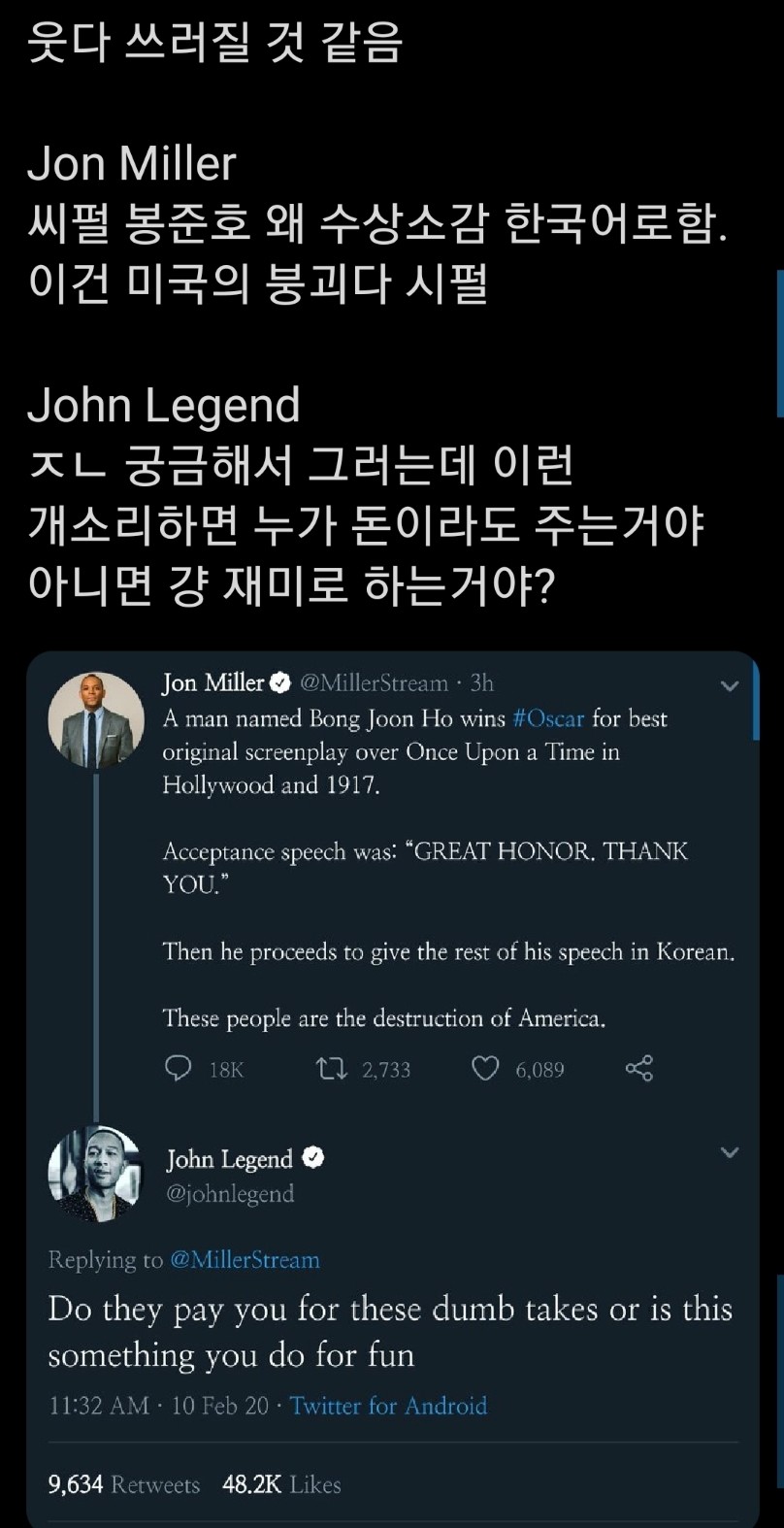Open John Legend's profile picture
This screenshot has height=1528, width=784.
pos(95,1173)
